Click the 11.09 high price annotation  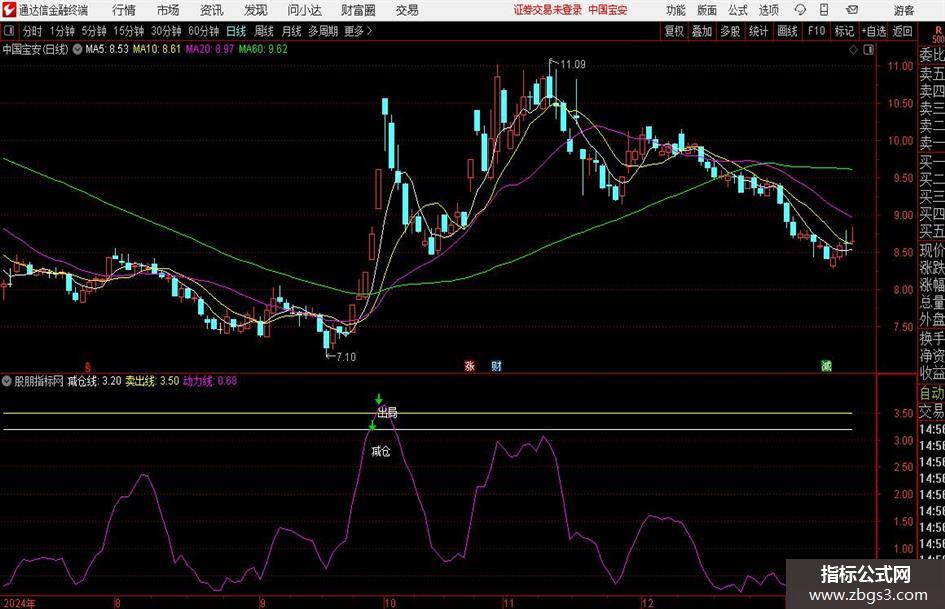(573, 65)
